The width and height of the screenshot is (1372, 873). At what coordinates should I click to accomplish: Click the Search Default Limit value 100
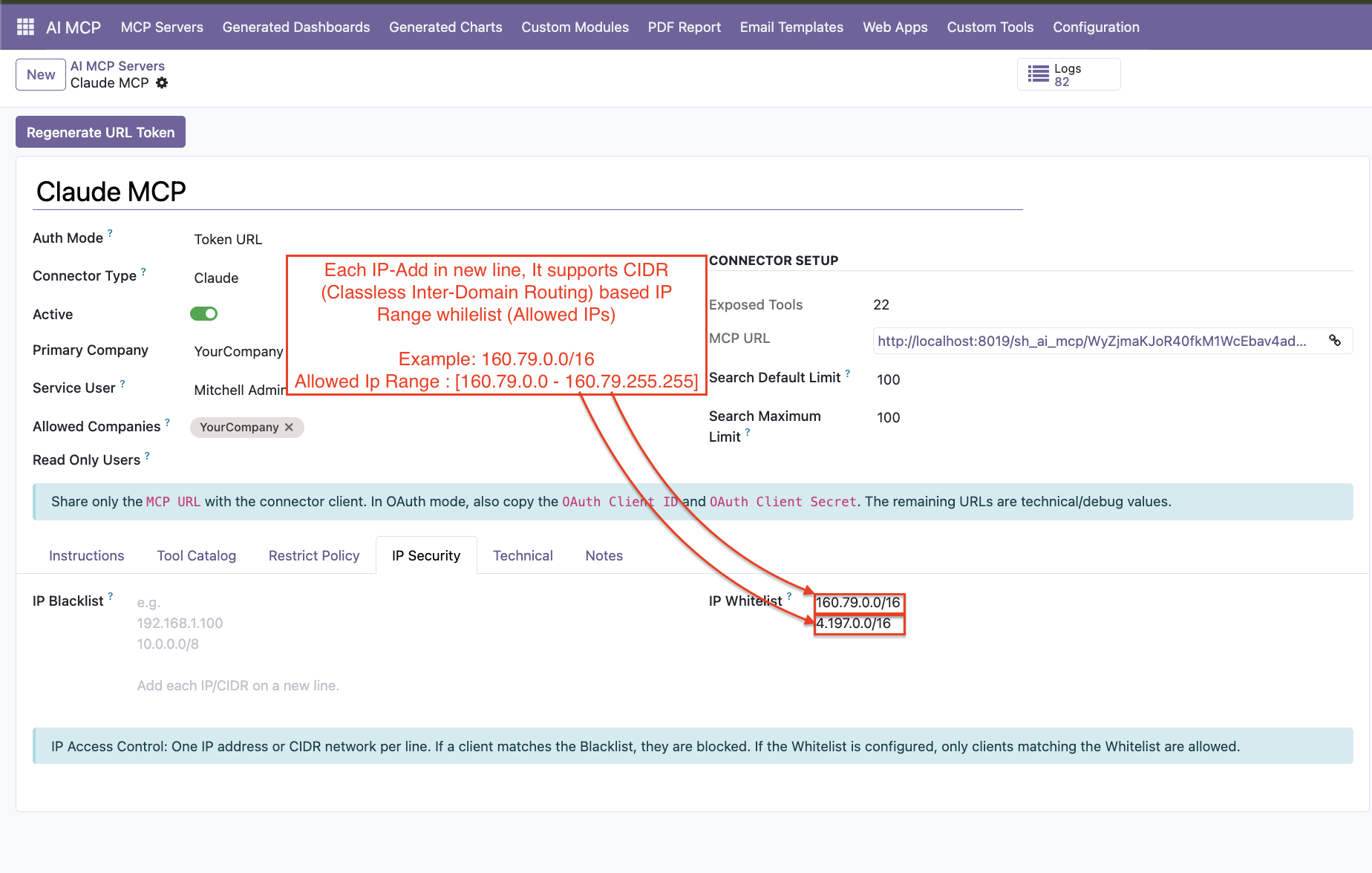(x=889, y=379)
